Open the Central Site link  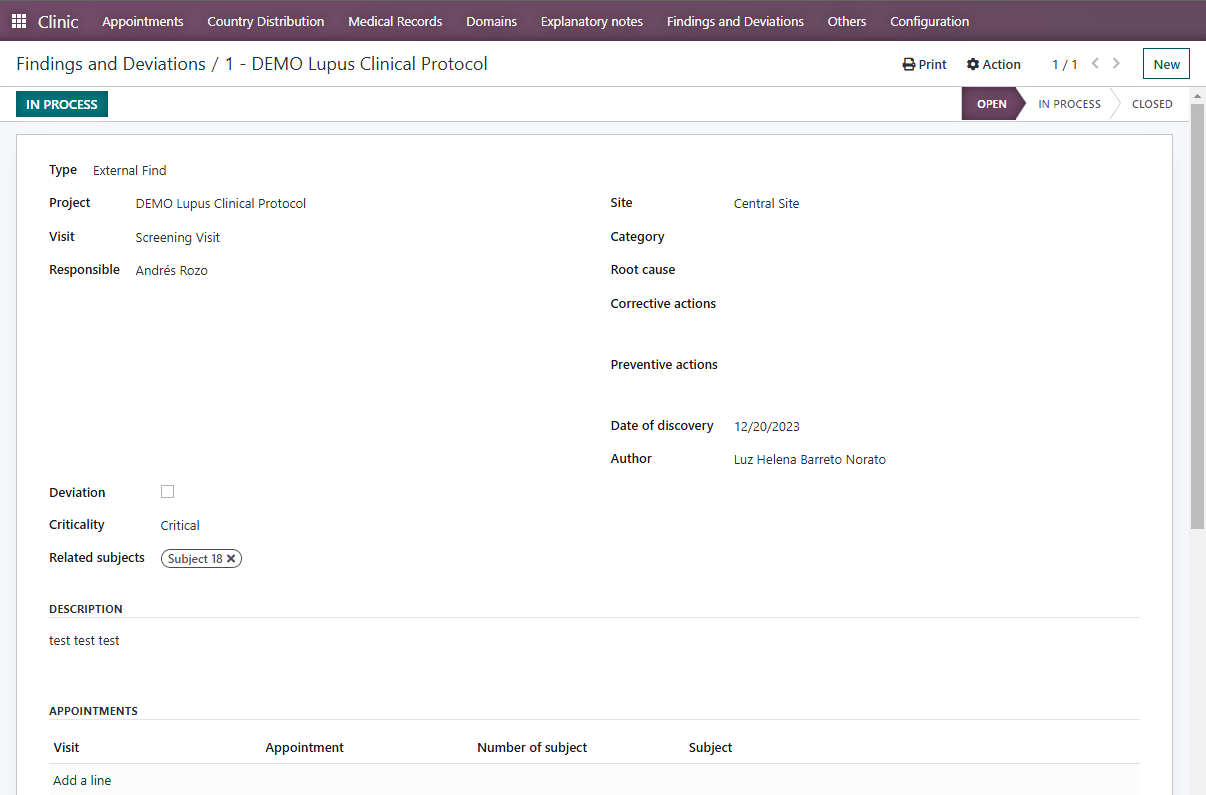click(766, 203)
